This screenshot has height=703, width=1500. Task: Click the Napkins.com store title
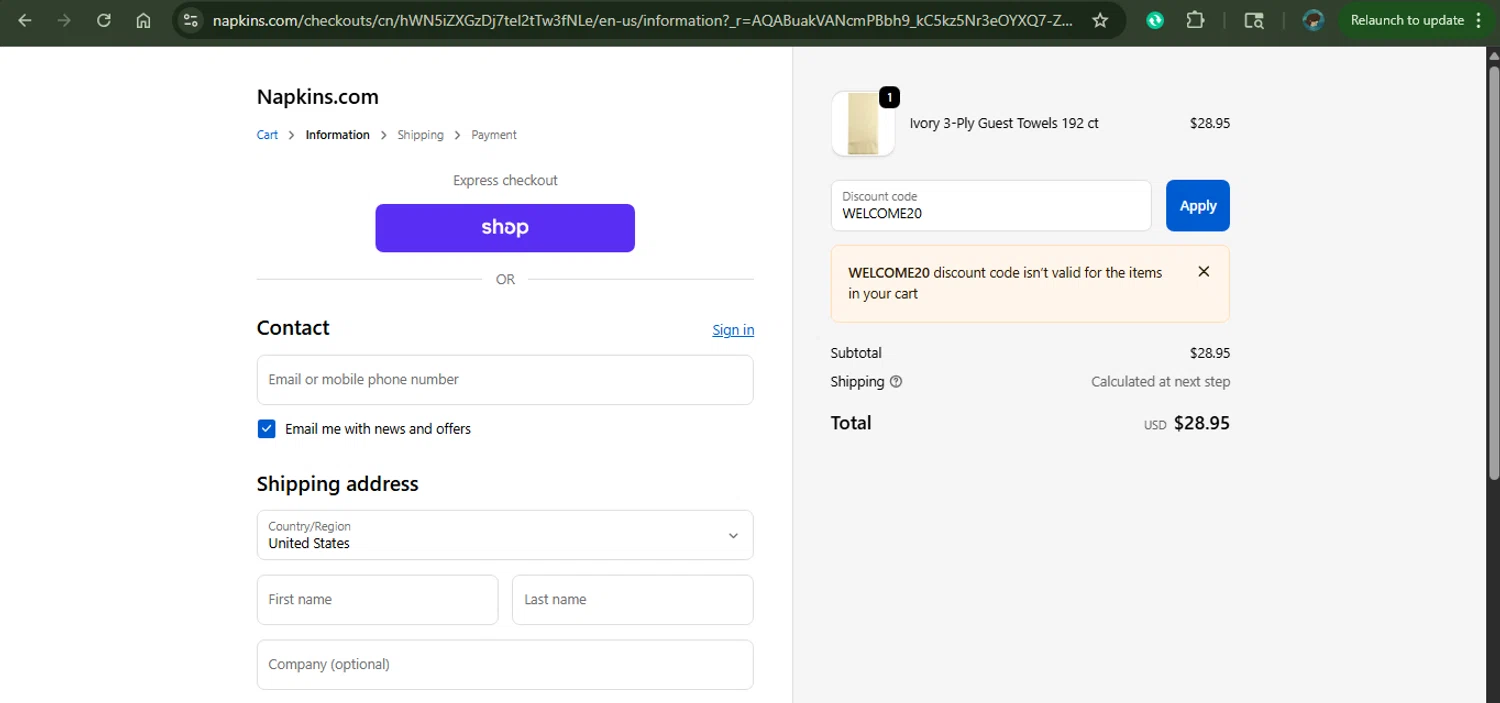click(318, 97)
